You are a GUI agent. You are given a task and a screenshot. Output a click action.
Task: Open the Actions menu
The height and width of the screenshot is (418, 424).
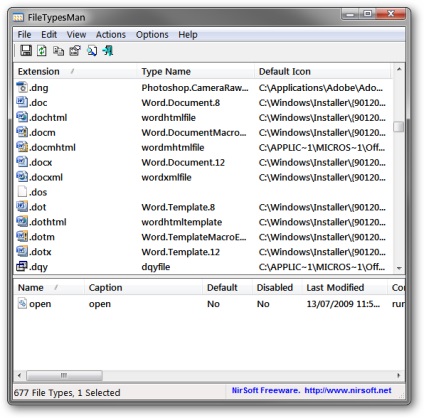click(111, 35)
